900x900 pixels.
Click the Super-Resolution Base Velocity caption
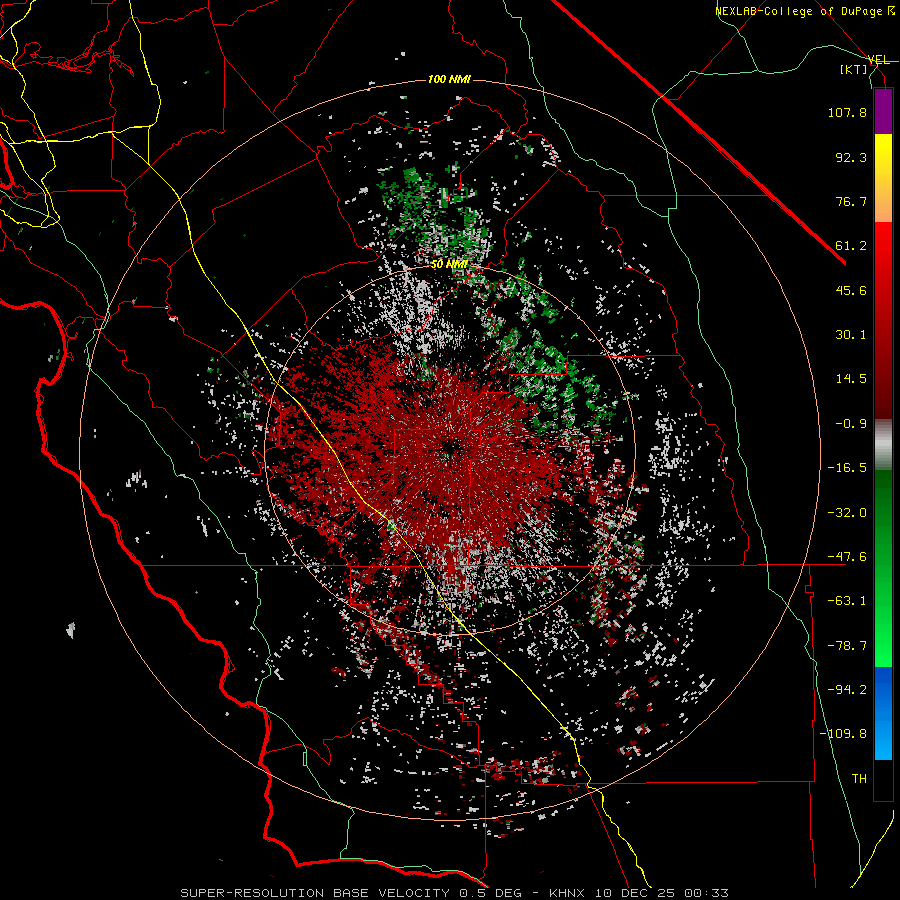tap(455, 893)
